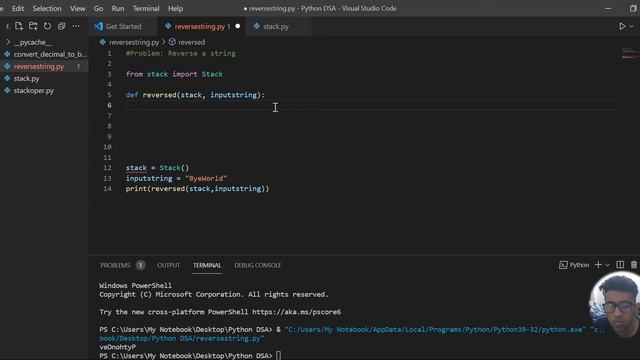Open Go menu
The width and height of the screenshot is (640, 360).
point(98,8)
